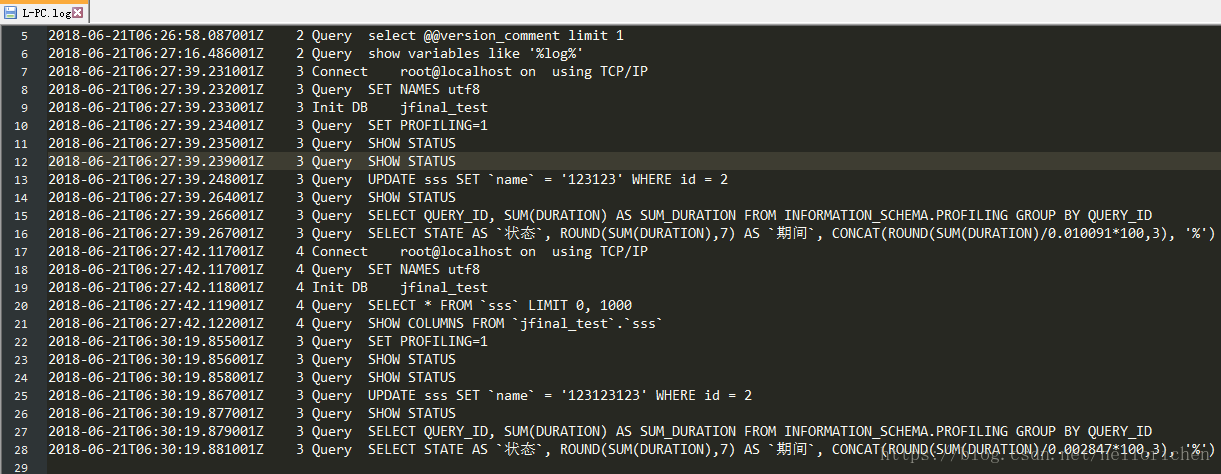Screen dimensions: 1221x474
Task: Click 'select @@version_comment limit 1' query text
Action: 496,35
